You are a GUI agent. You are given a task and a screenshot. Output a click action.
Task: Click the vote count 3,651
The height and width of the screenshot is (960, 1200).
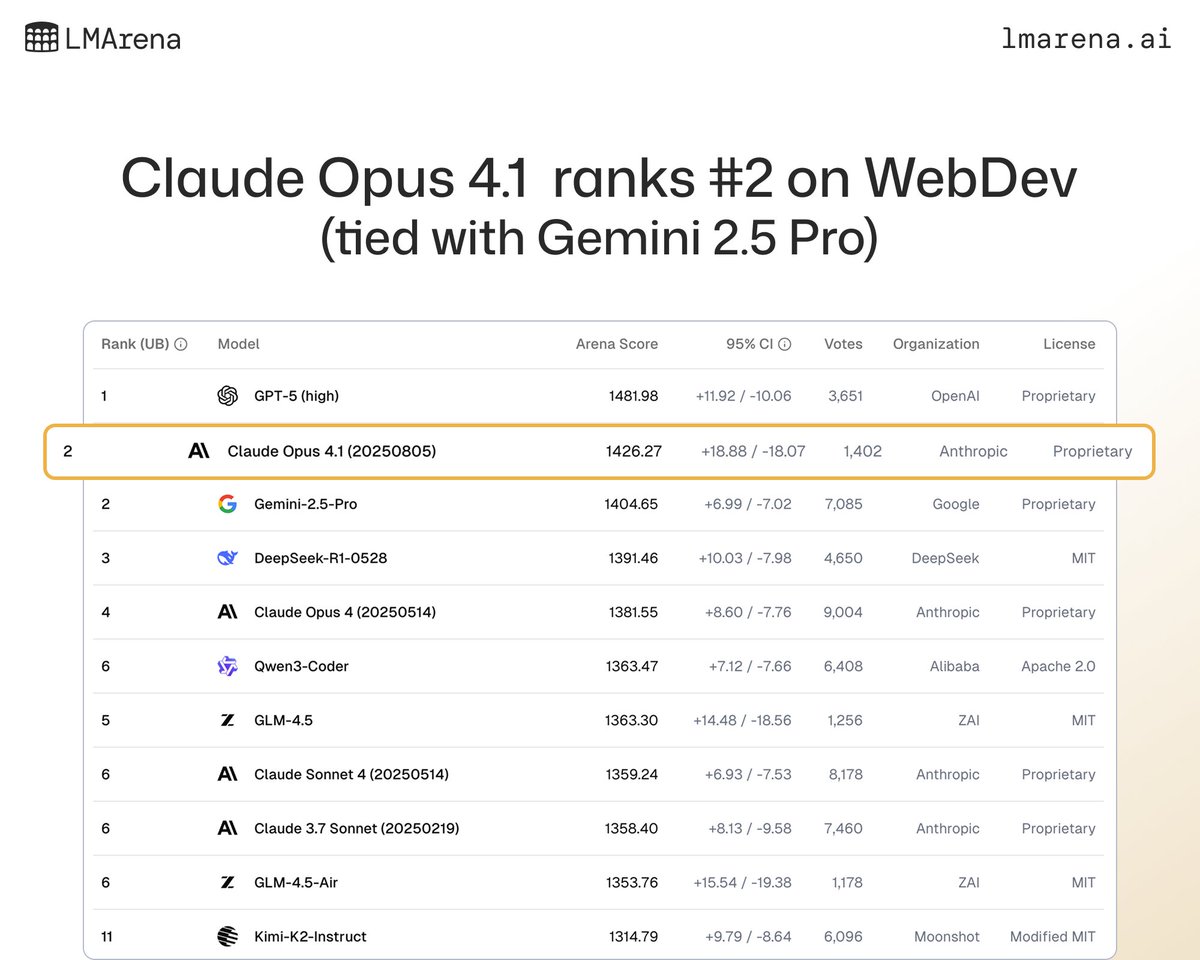[x=845, y=396]
